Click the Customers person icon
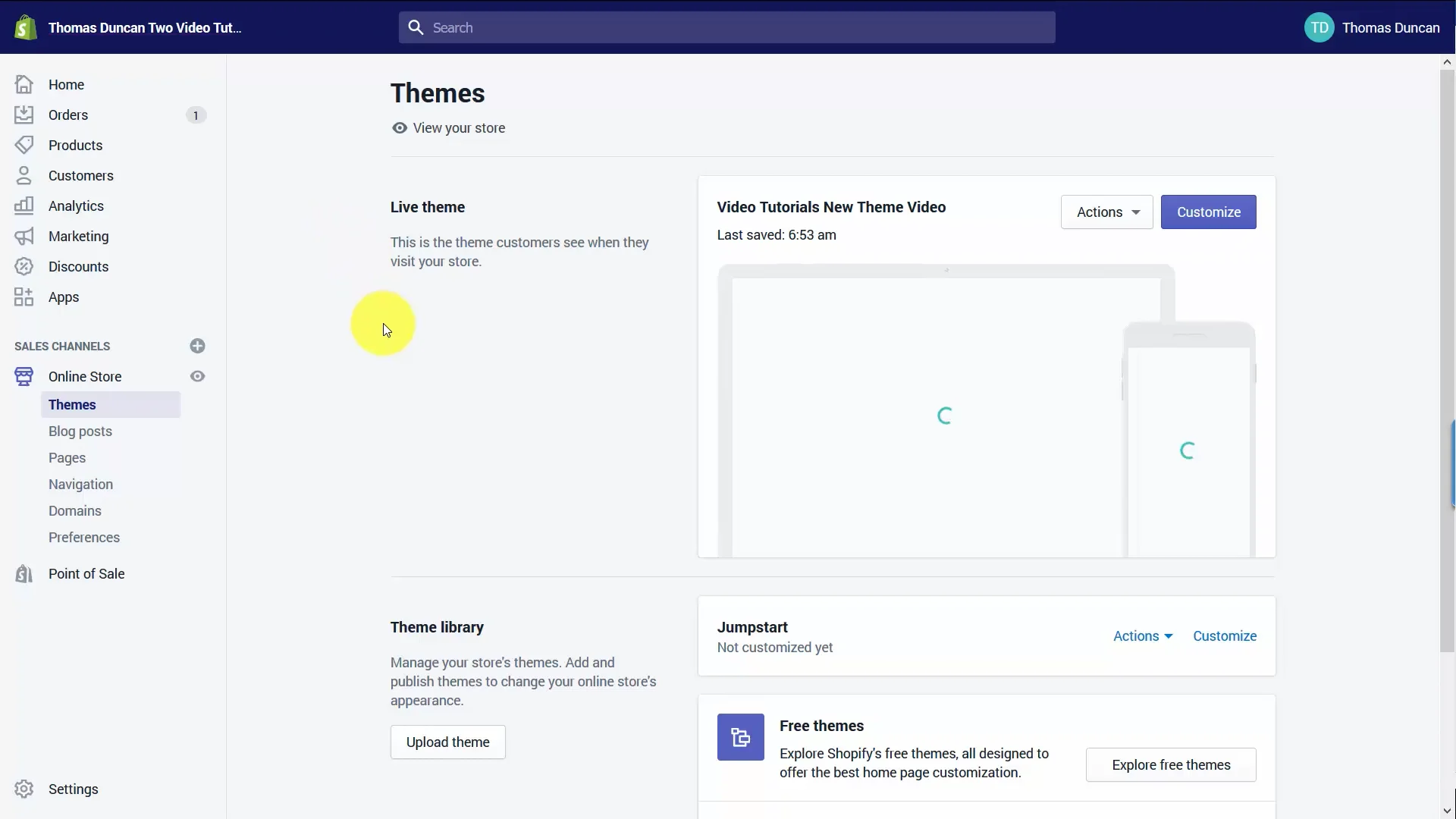 click(24, 175)
